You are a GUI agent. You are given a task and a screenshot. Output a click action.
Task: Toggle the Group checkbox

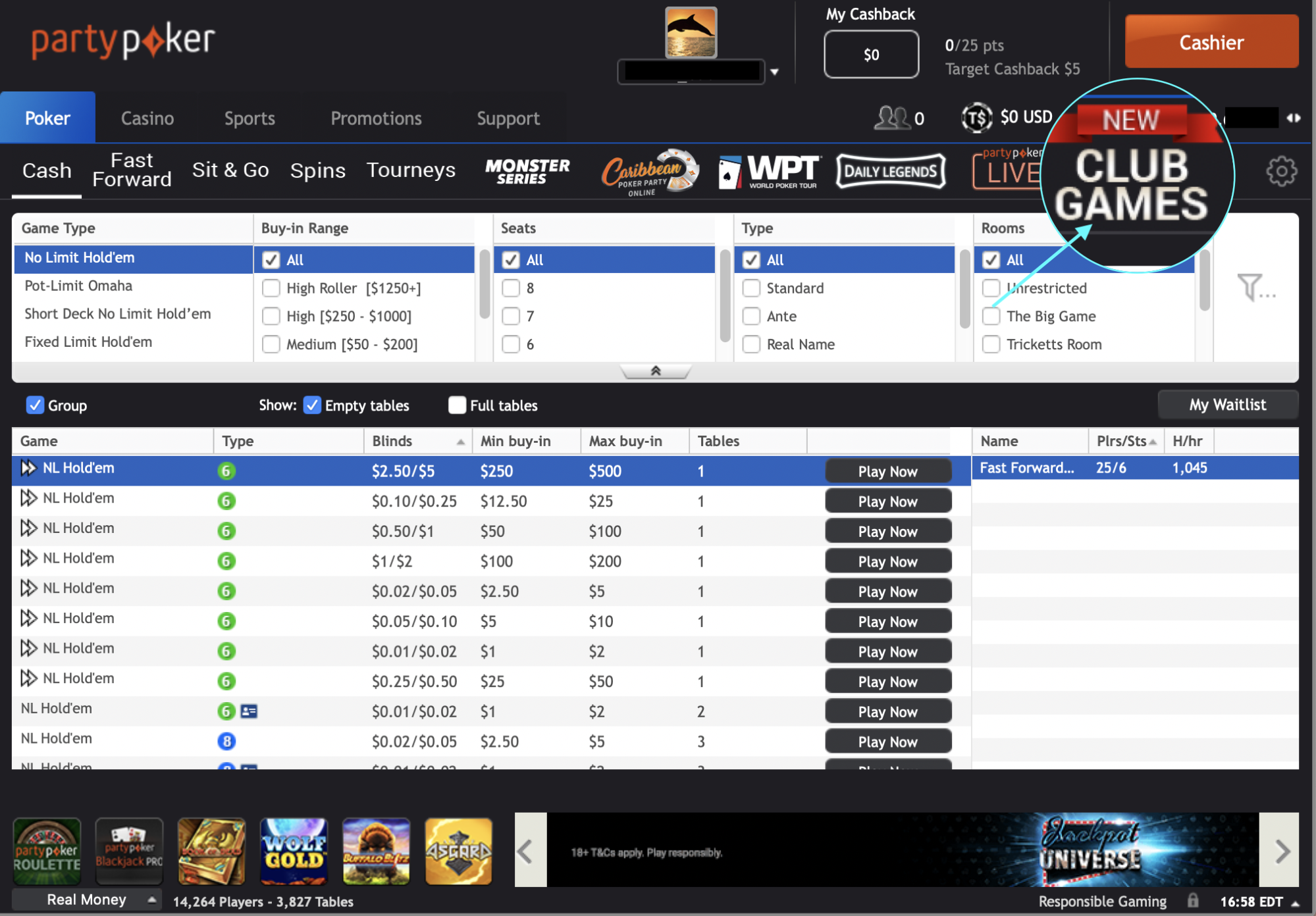click(x=35, y=405)
